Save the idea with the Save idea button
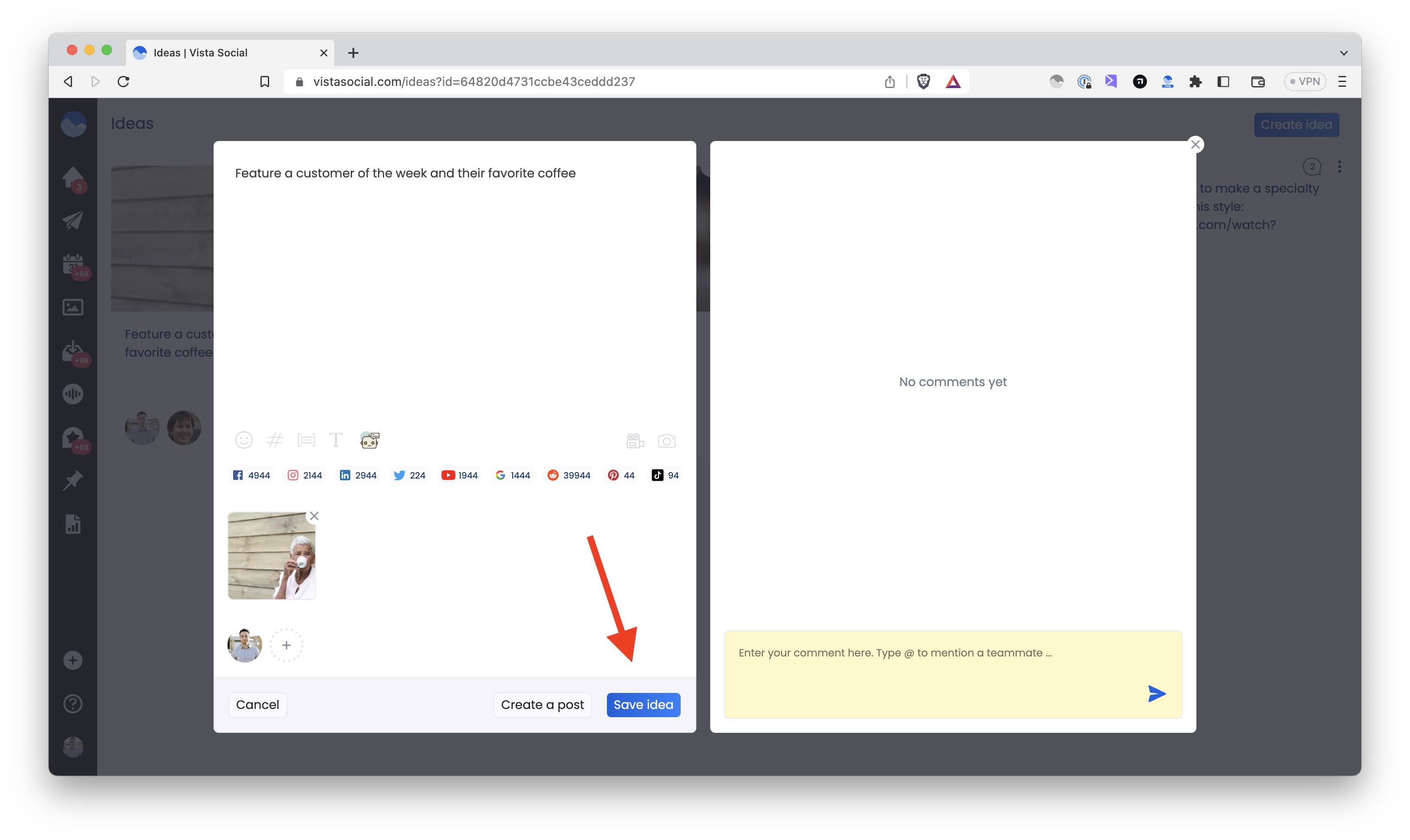Image resolution: width=1410 pixels, height=840 pixels. point(643,705)
